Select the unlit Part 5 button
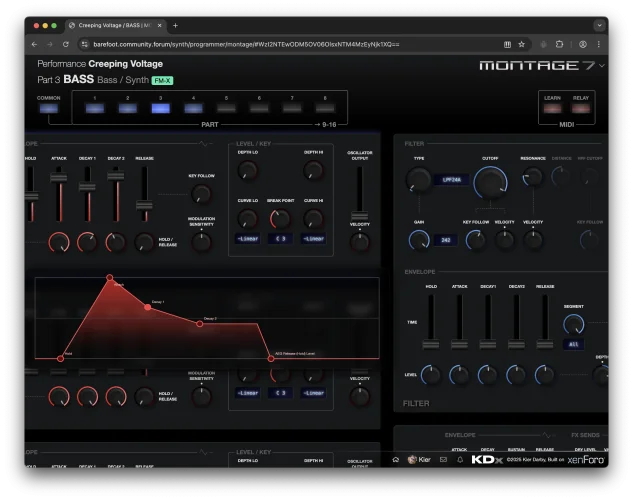 226,108
